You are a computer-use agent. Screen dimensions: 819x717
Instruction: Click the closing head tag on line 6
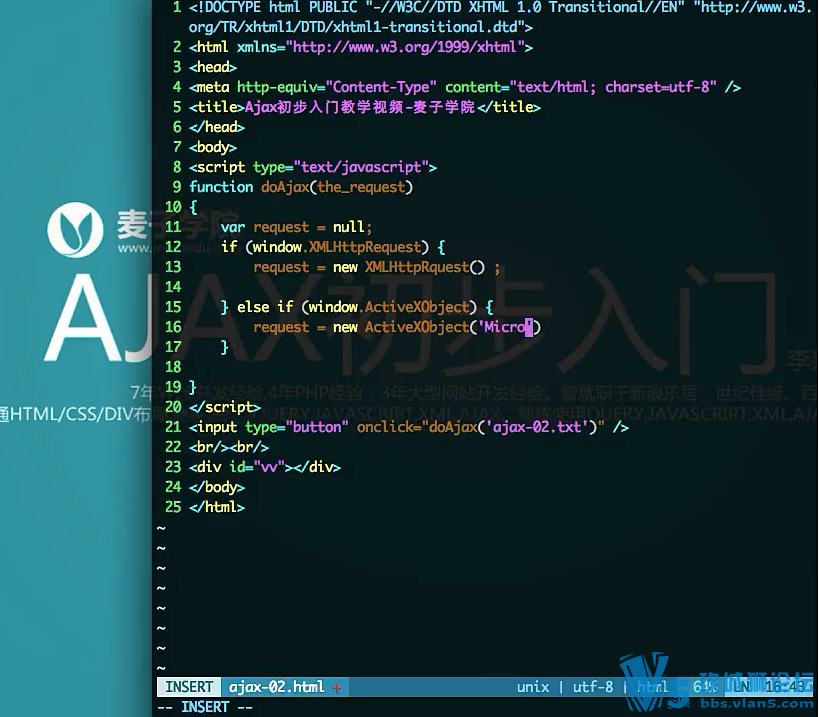217,127
